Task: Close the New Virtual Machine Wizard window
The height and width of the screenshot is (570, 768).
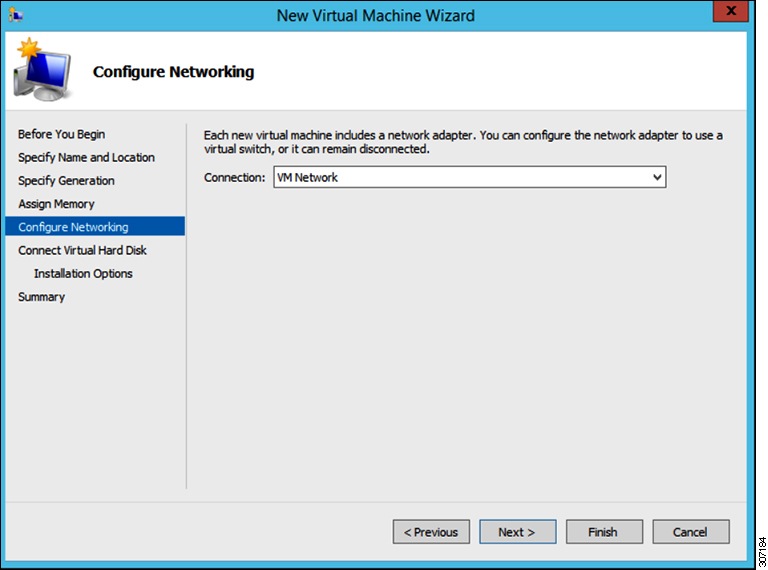Action: coord(730,14)
